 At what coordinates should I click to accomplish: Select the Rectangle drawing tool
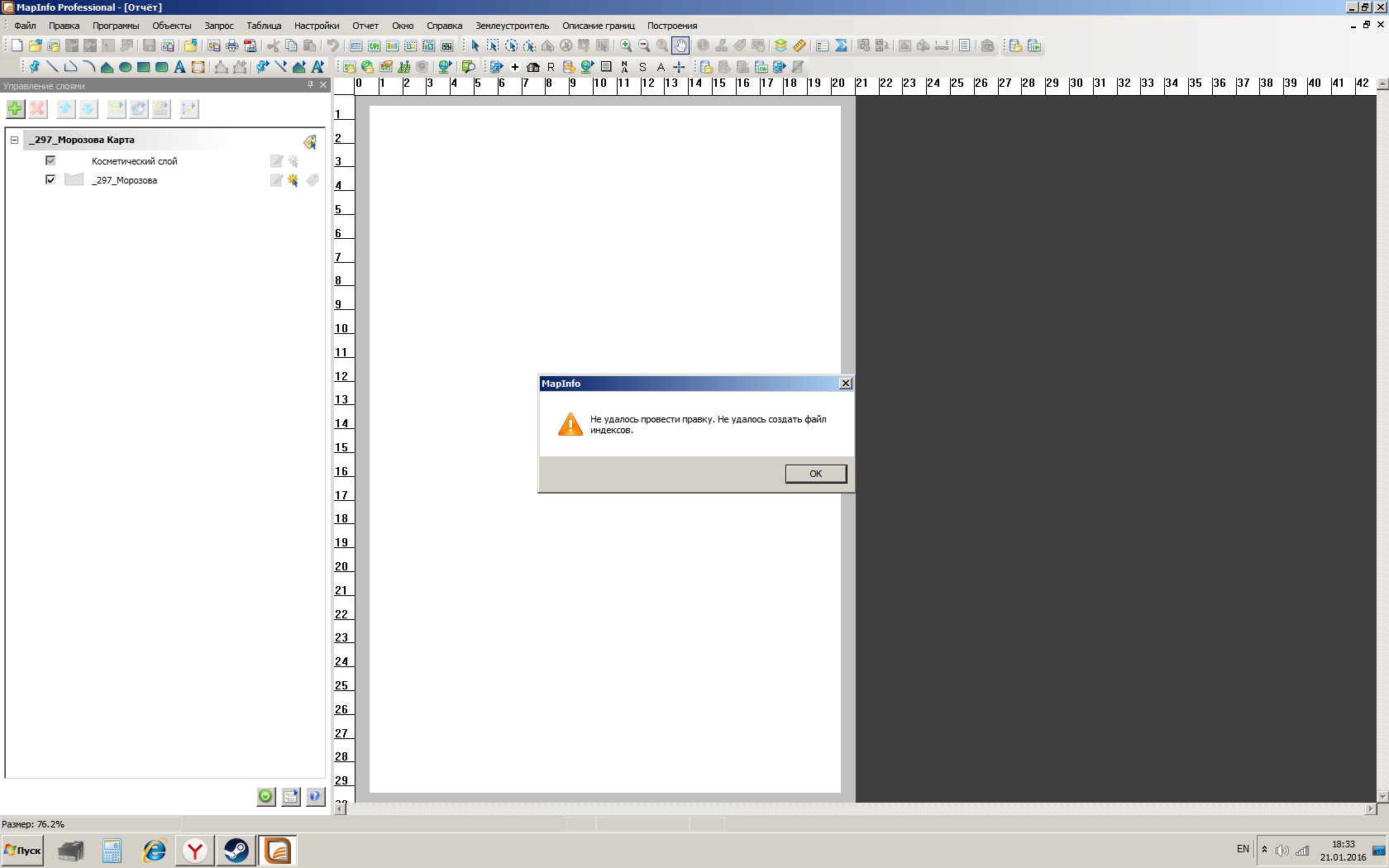[x=143, y=67]
